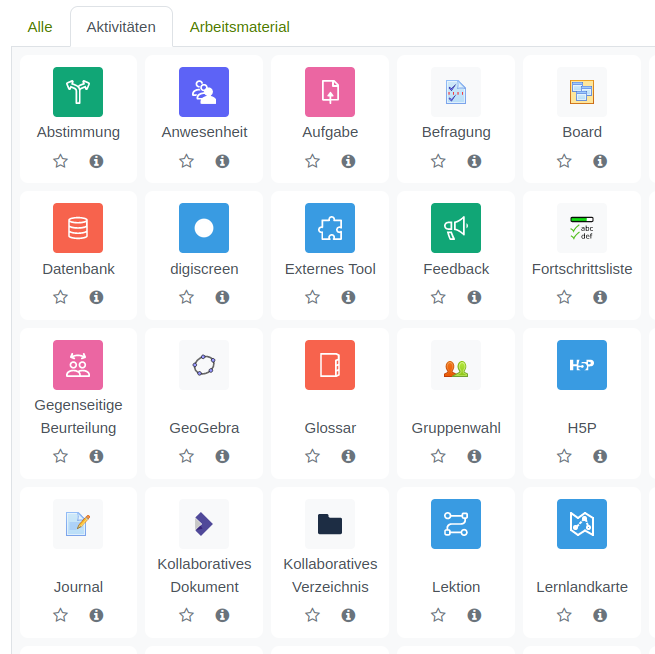Toggle favorite star for GeoGebra
Screen dimensions: 655x654
pyautogui.click(x=186, y=456)
